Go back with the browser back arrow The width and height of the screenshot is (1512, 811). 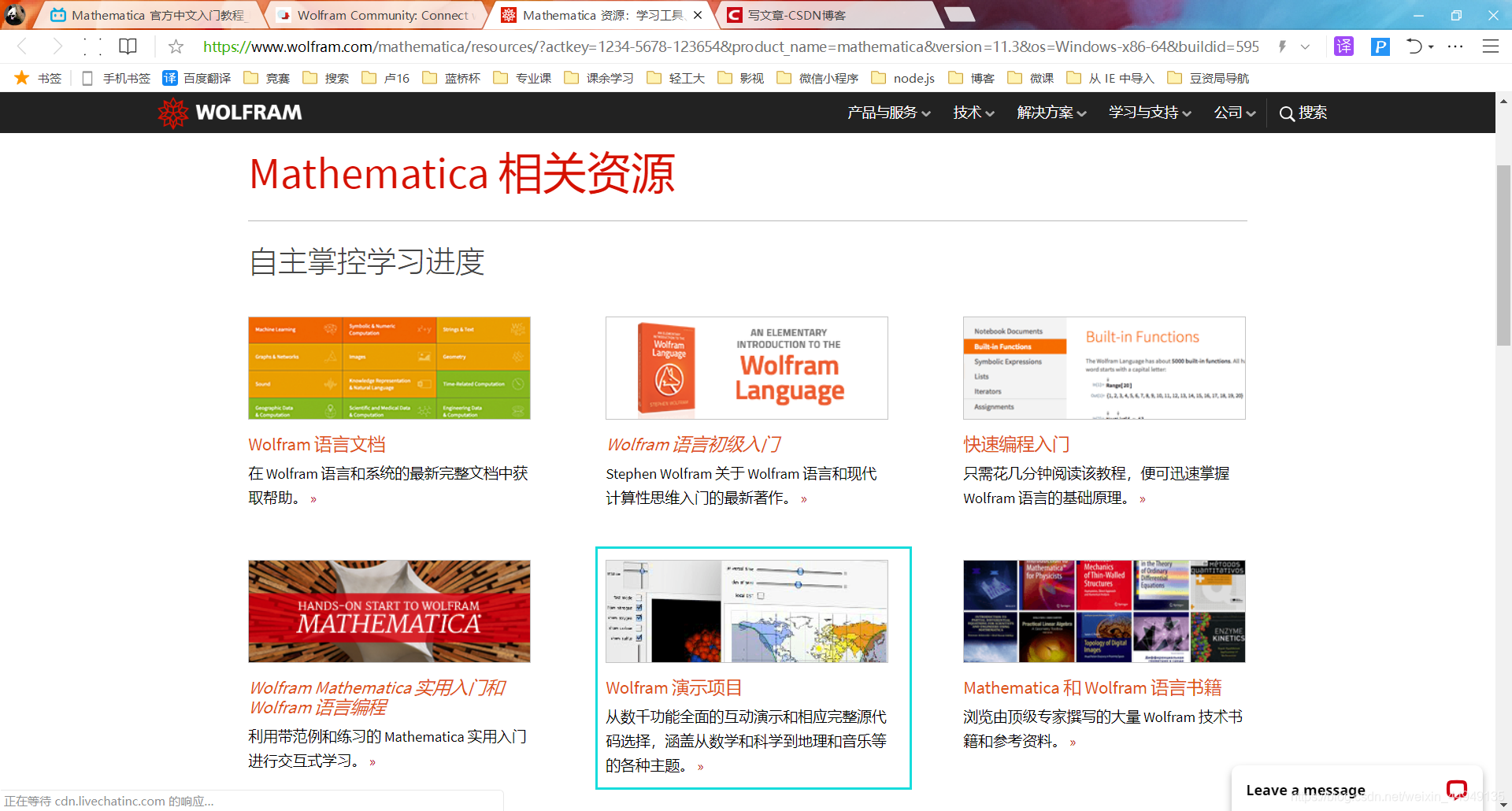tap(22, 46)
